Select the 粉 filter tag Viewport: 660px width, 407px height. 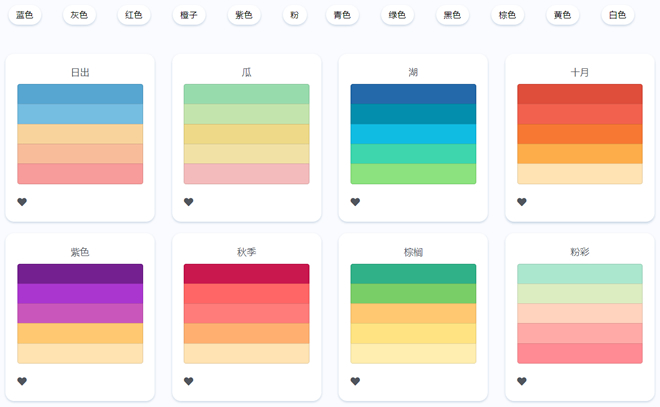click(x=294, y=16)
